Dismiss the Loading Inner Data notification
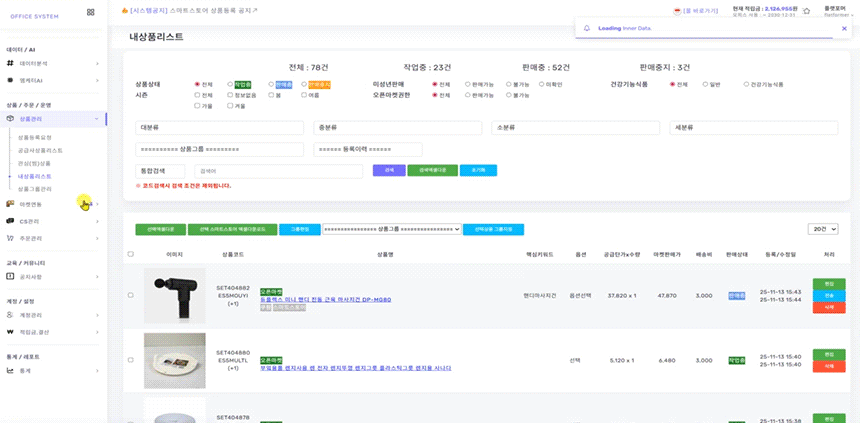The height and width of the screenshot is (423, 860). (843, 28)
